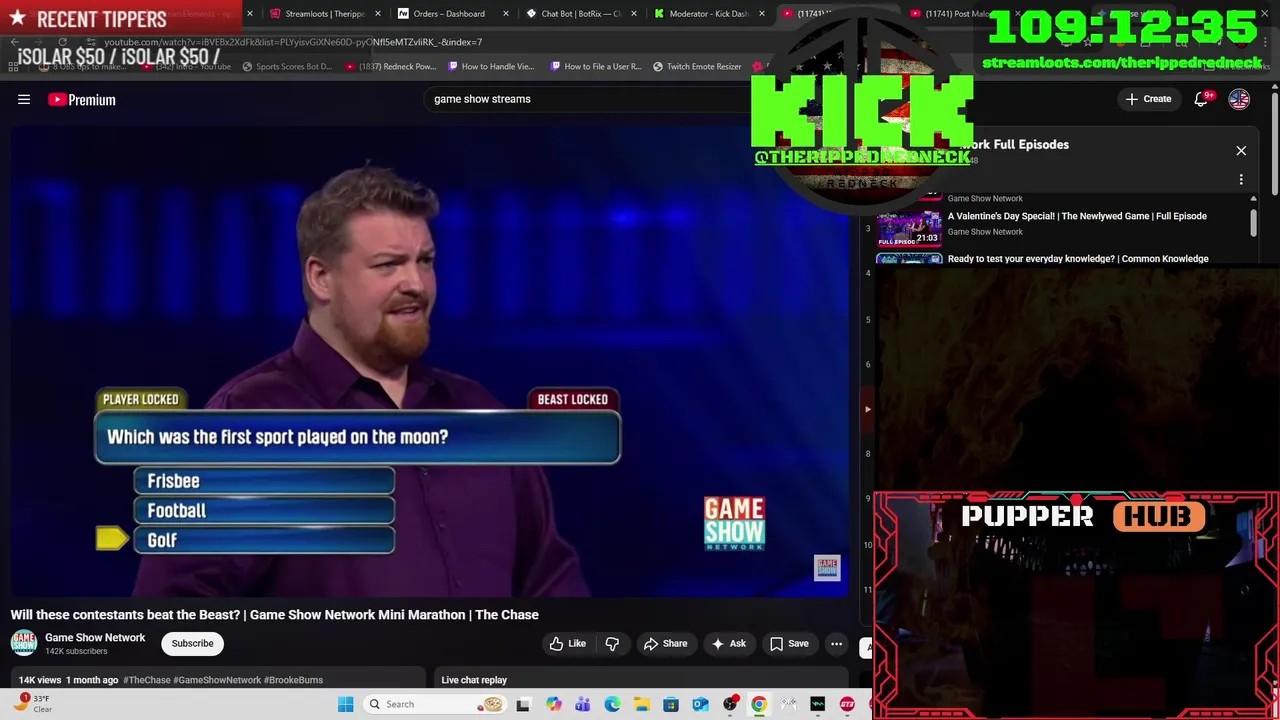Image resolution: width=1280 pixels, height=720 pixels.
Task: Like the video
Action: pos(568,644)
